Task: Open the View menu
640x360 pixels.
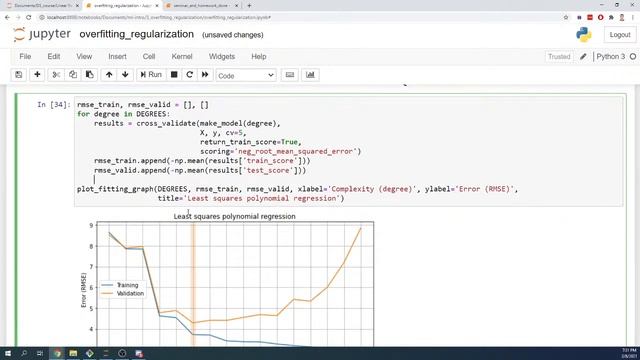Action: coord(84,56)
